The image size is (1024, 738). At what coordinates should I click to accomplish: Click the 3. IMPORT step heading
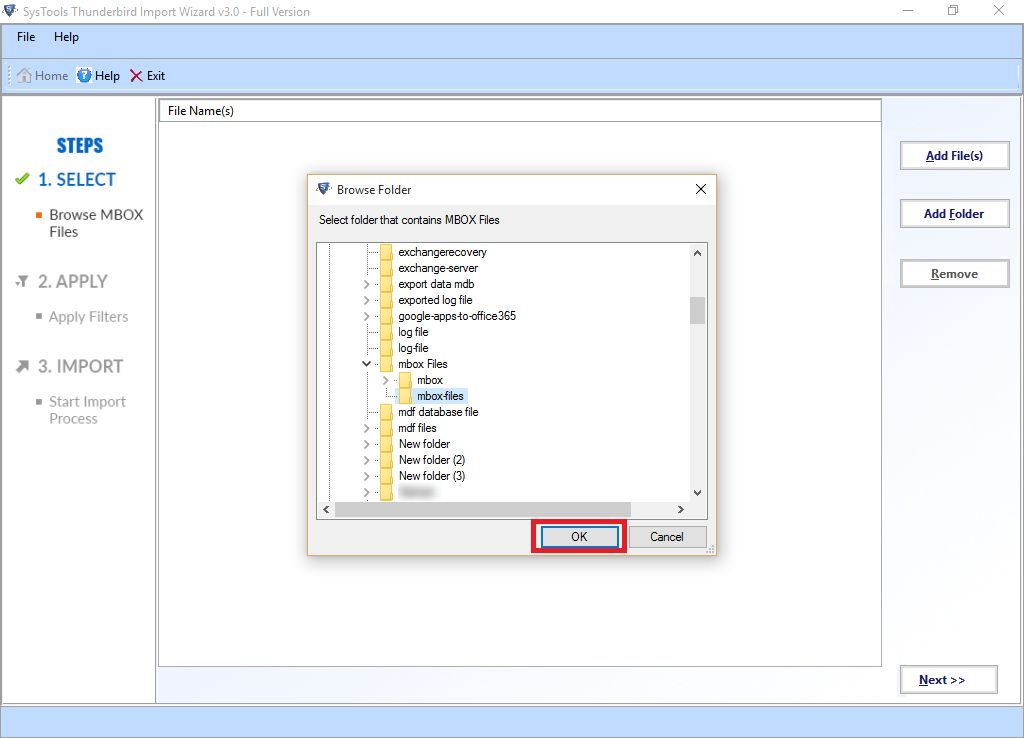tap(80, 366)
